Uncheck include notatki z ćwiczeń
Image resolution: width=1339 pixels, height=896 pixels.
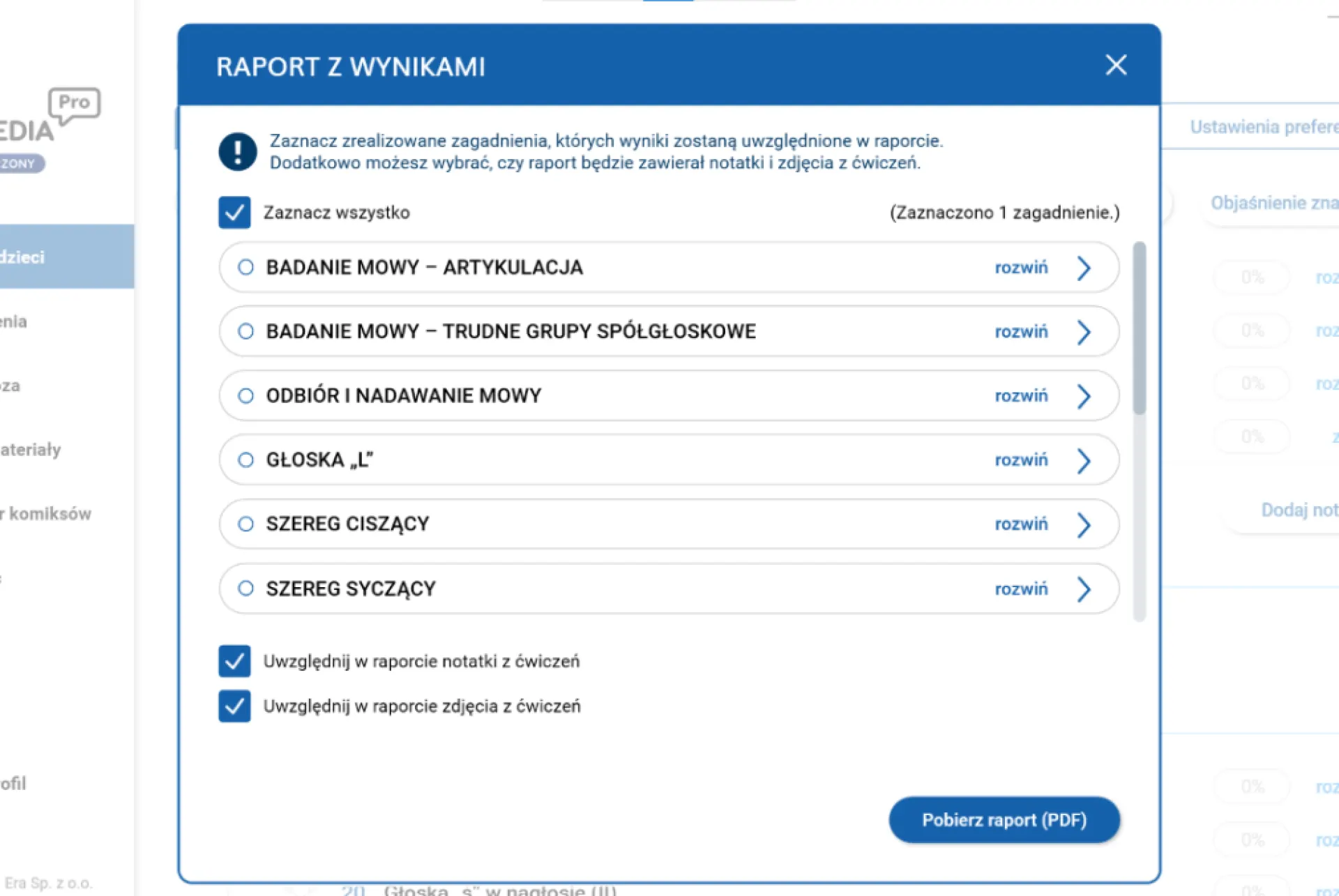point(234,661)
